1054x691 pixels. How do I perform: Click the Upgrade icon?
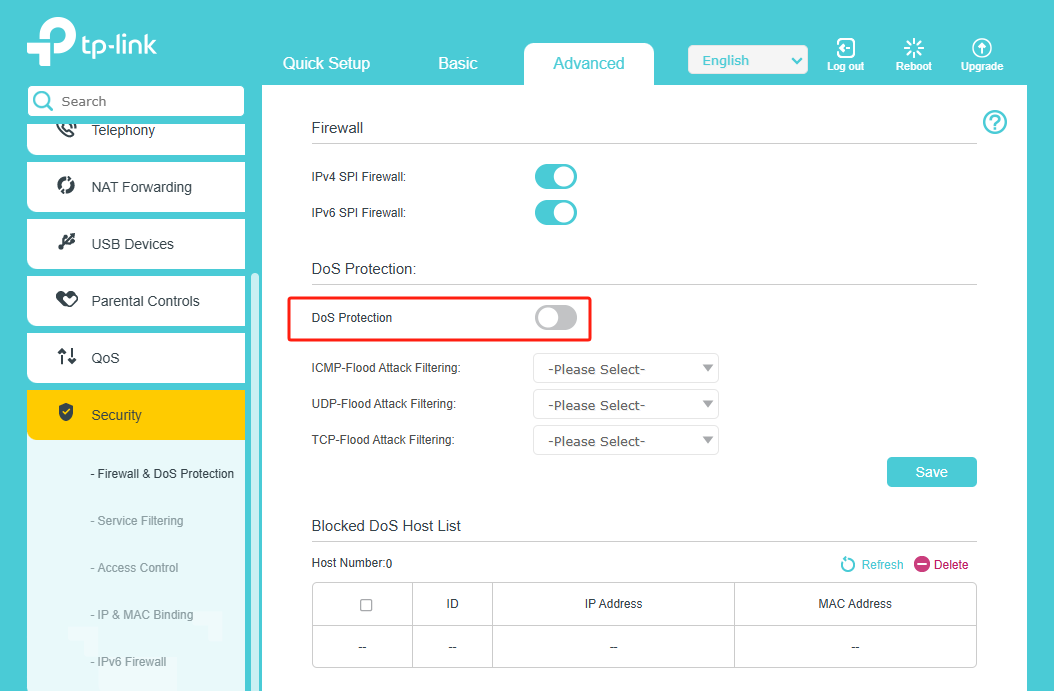coord(981,49)
